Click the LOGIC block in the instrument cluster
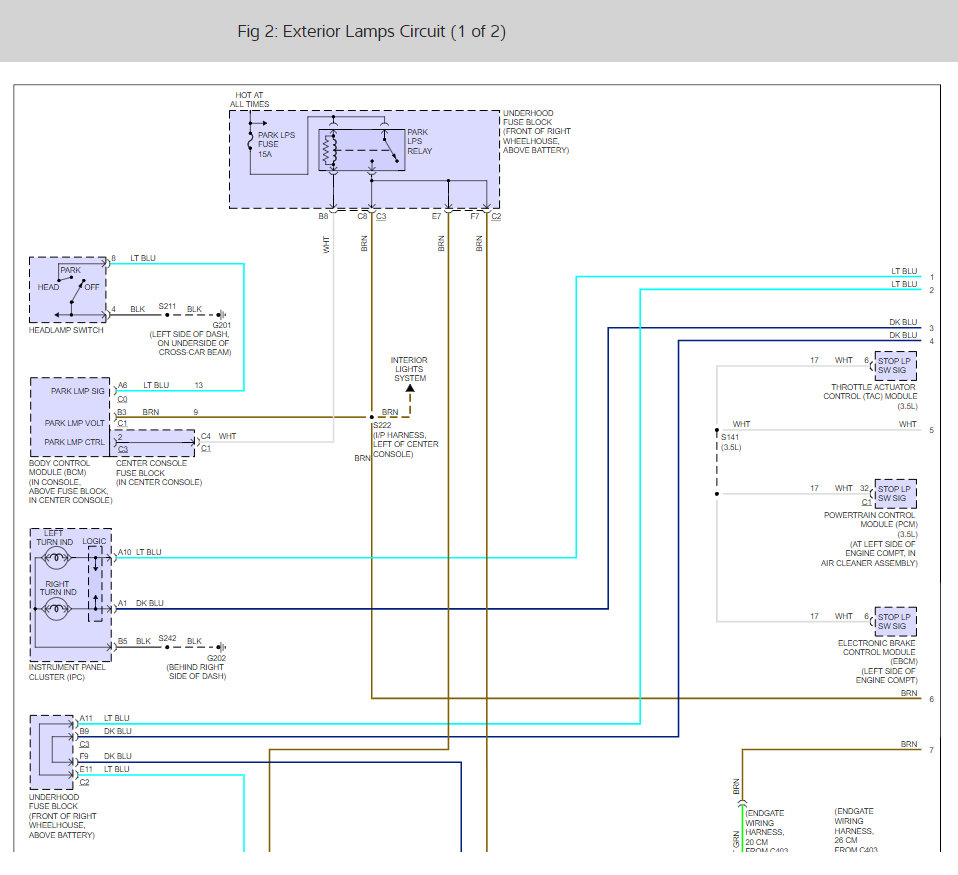 (x=94, y=586)
